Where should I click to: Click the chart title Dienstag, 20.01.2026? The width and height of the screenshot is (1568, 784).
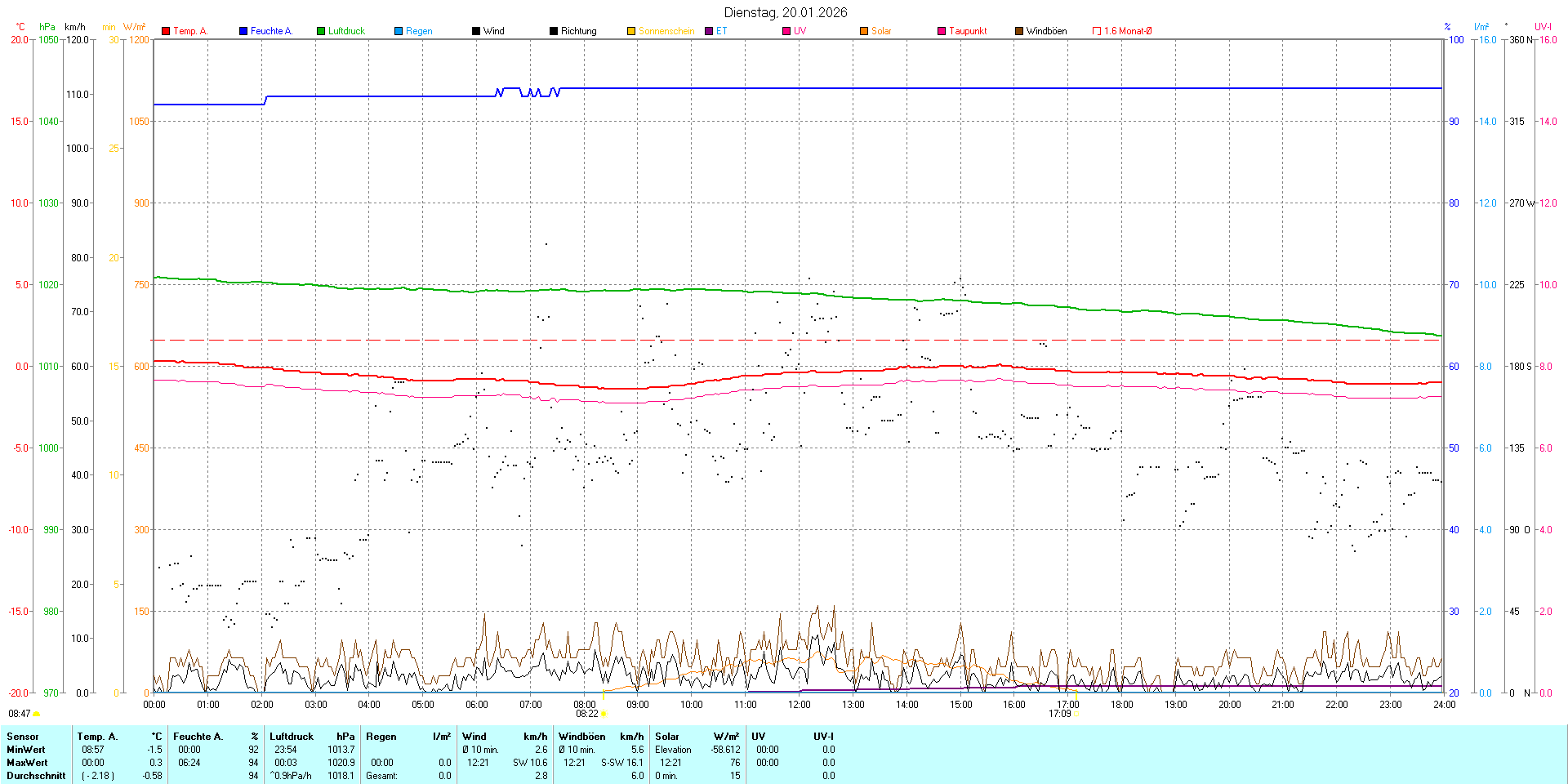[x=785, y=12]
